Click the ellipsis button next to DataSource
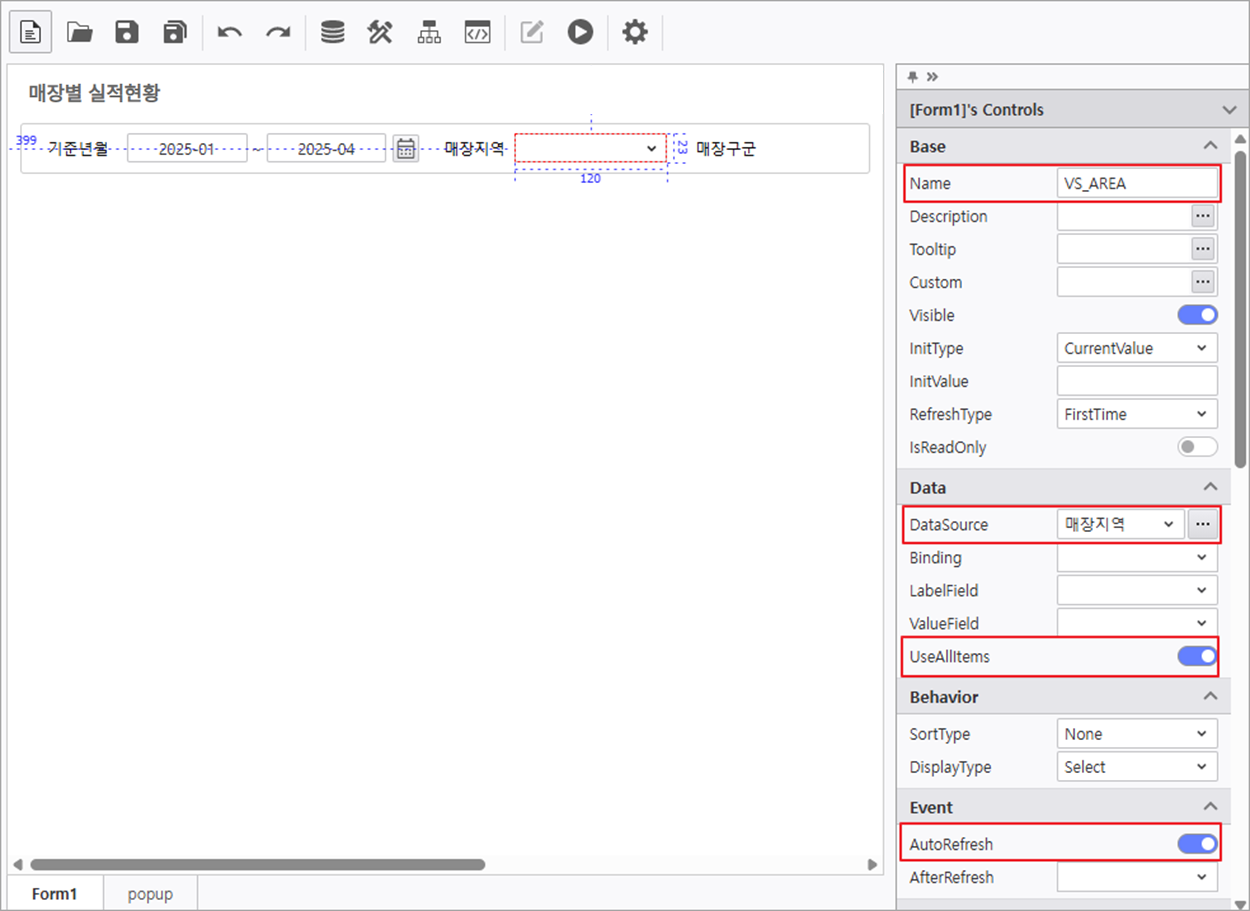1250x911 pixels. [1203, 524]
